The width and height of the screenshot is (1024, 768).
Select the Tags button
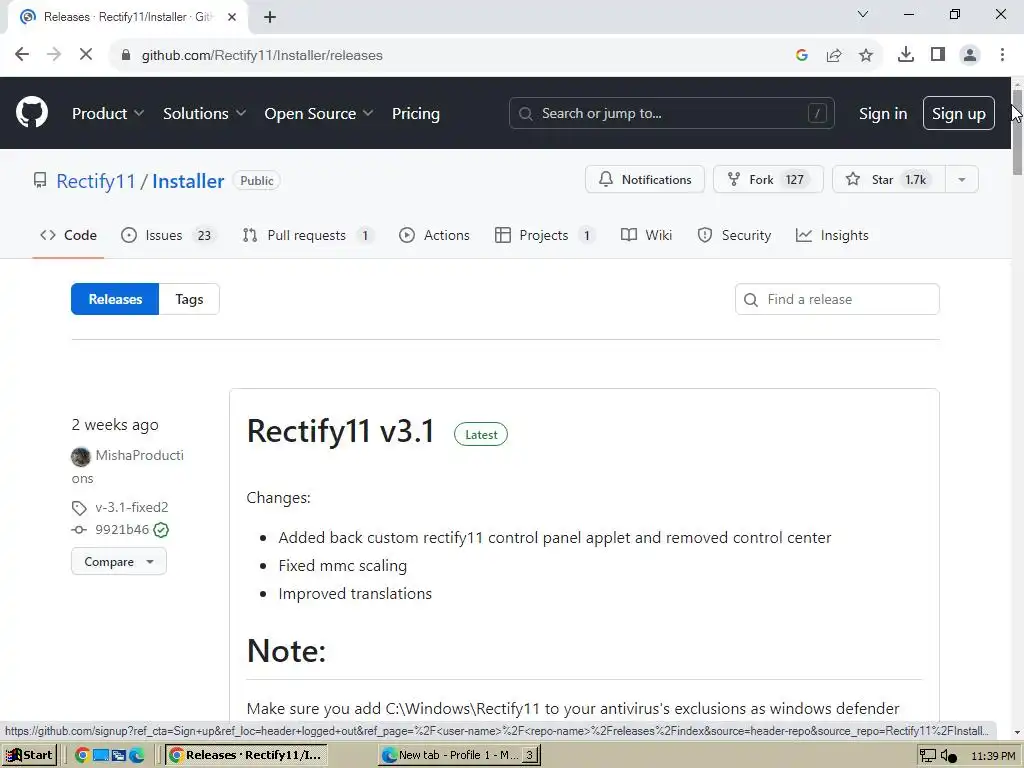[189, 299]
